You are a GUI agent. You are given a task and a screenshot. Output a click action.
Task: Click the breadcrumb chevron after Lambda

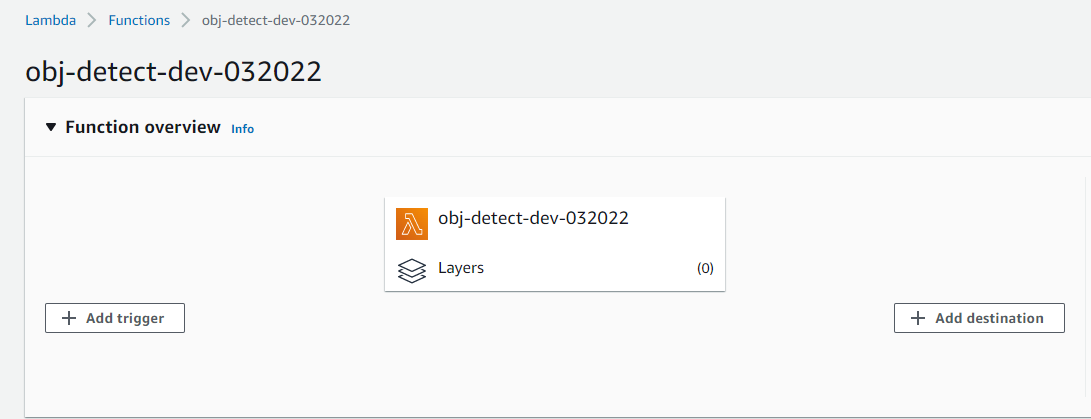point(92,21)
